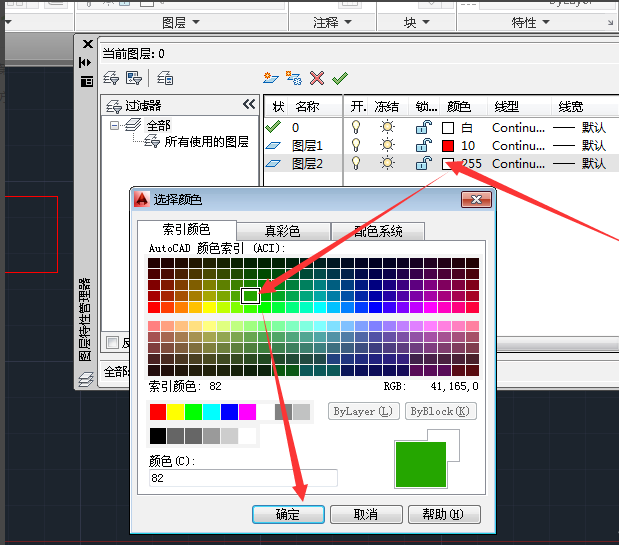The width and height of the screenshot is (619, 545).
Task: Choose the blue standard color swatch
Action: pos(229,412)
